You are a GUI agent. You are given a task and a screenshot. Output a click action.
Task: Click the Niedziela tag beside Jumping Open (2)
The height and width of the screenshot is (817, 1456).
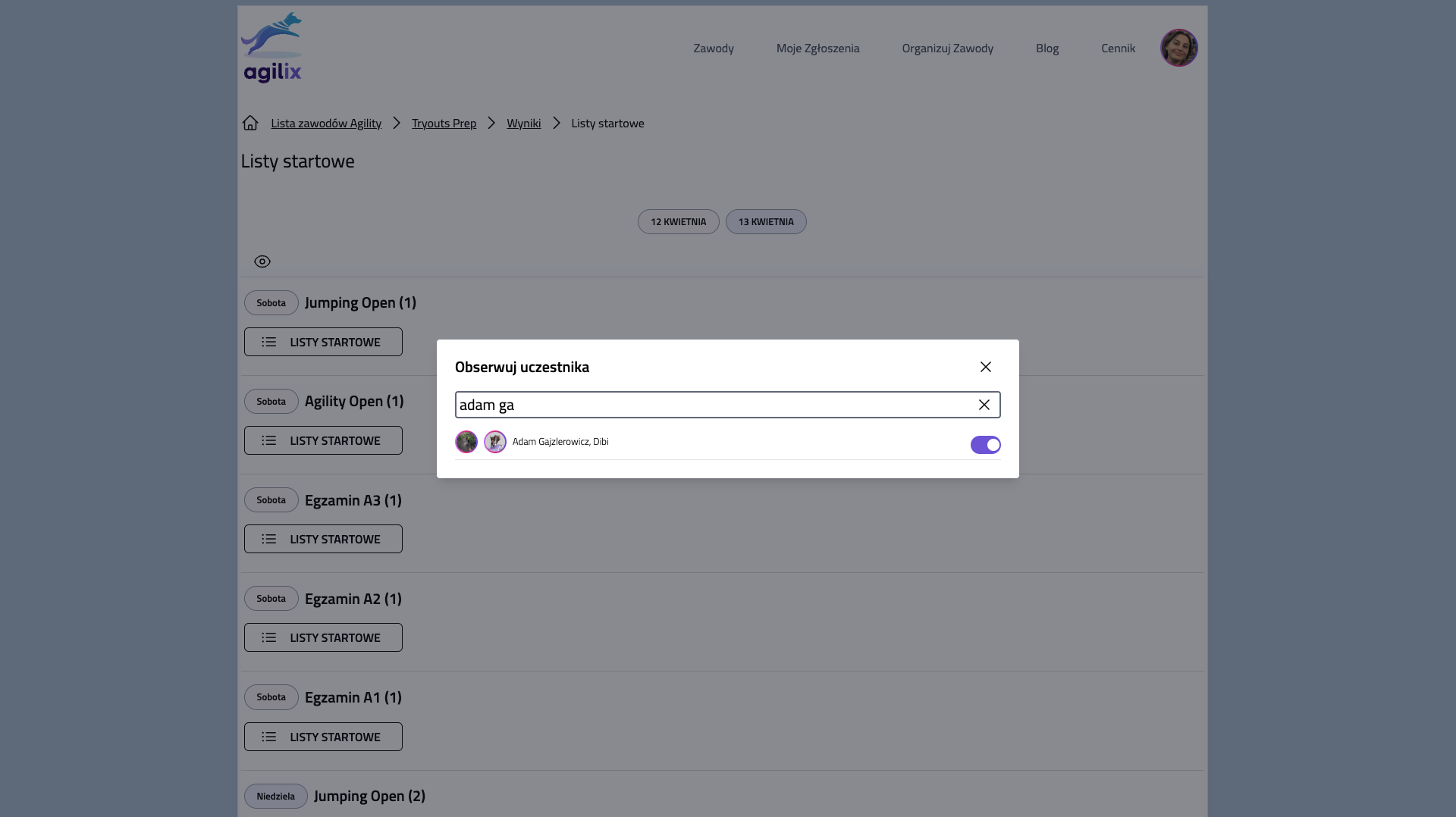pos(276,797)
